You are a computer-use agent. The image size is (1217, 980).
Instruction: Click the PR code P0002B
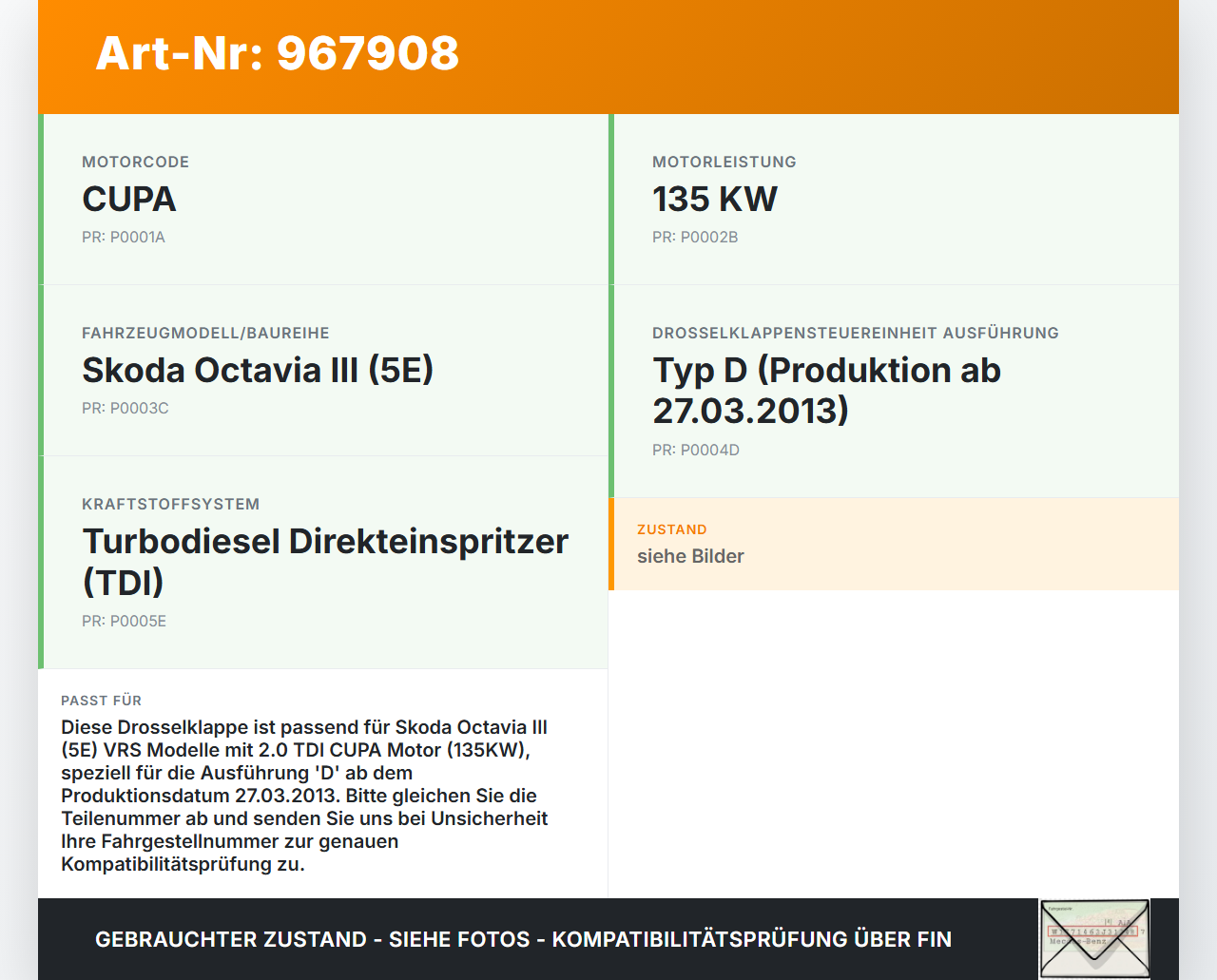tap(695, 237)
